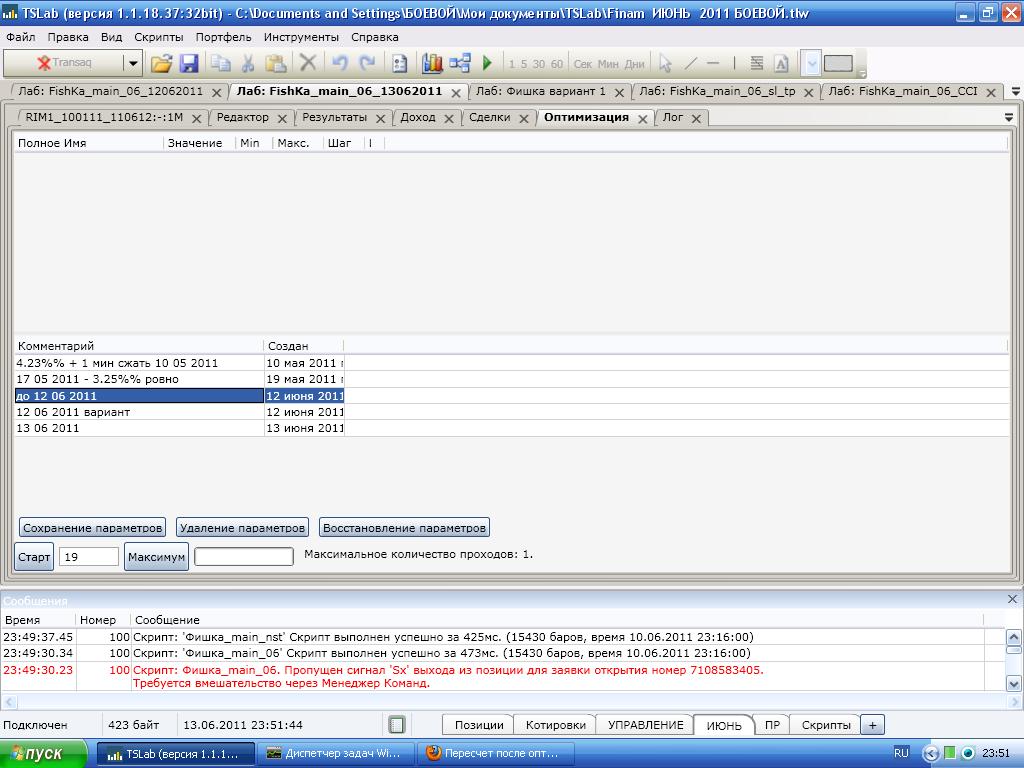Viewport: 1024px width, 768px height.
Task: Click the Сохранение параметров button
Action: coord(92,528)
